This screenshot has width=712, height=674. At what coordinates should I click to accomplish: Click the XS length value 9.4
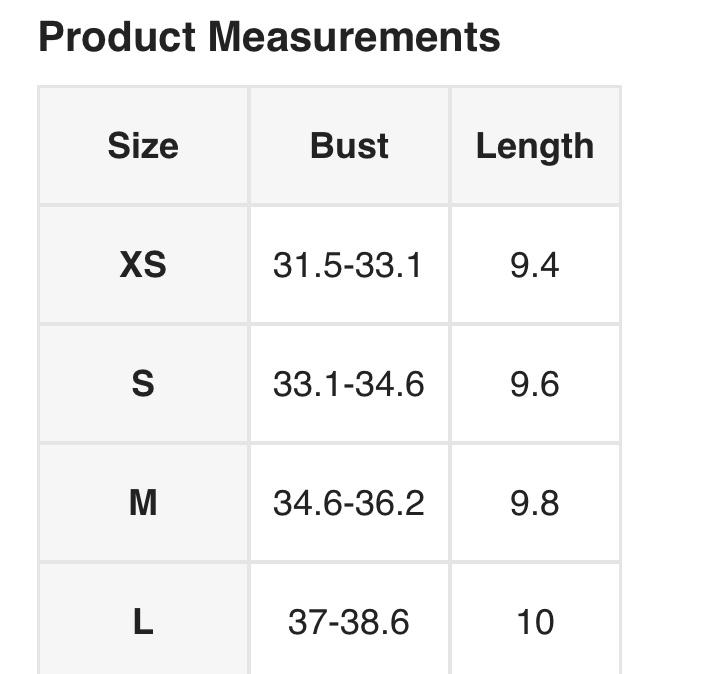pos(534,265)
